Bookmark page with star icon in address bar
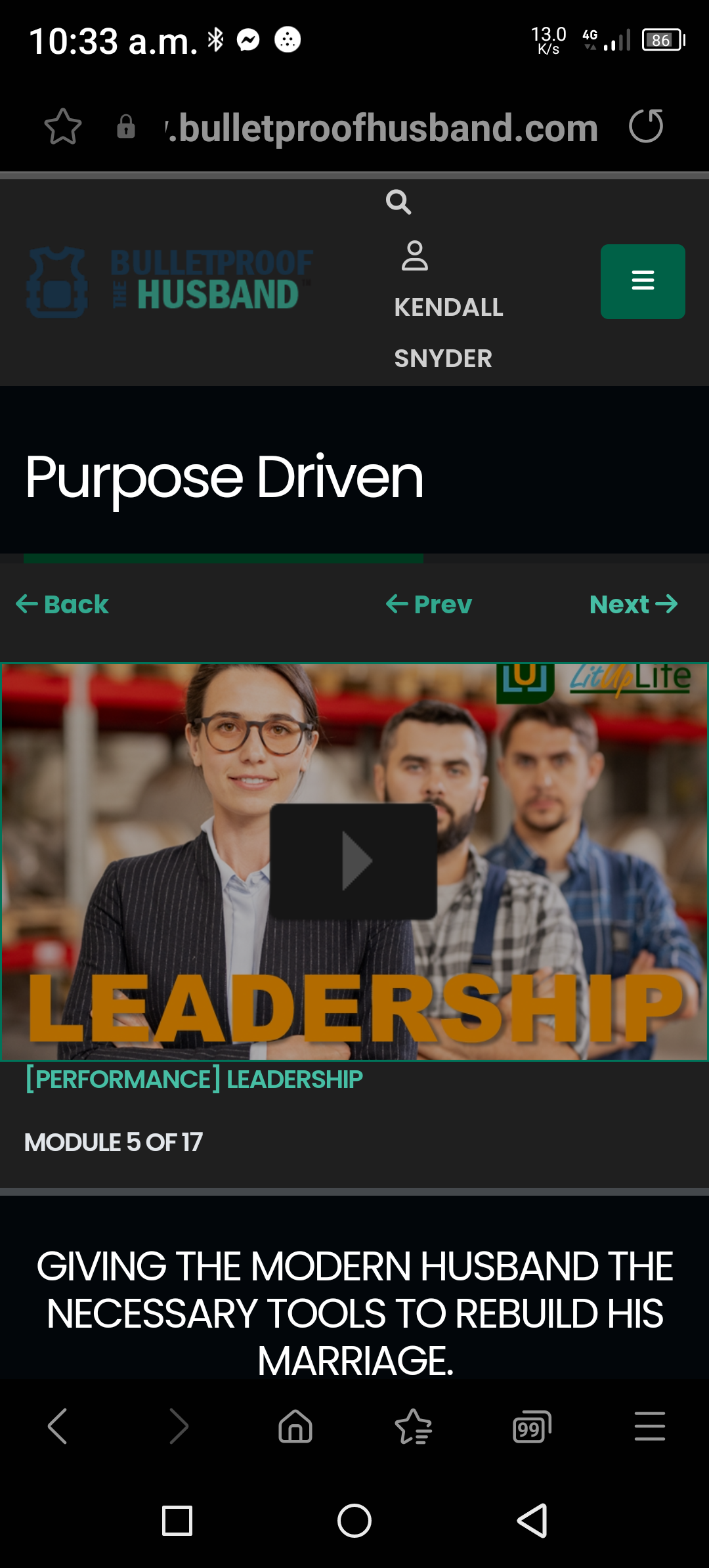This screenshot has height=1568, width=709. pos(63,127)
